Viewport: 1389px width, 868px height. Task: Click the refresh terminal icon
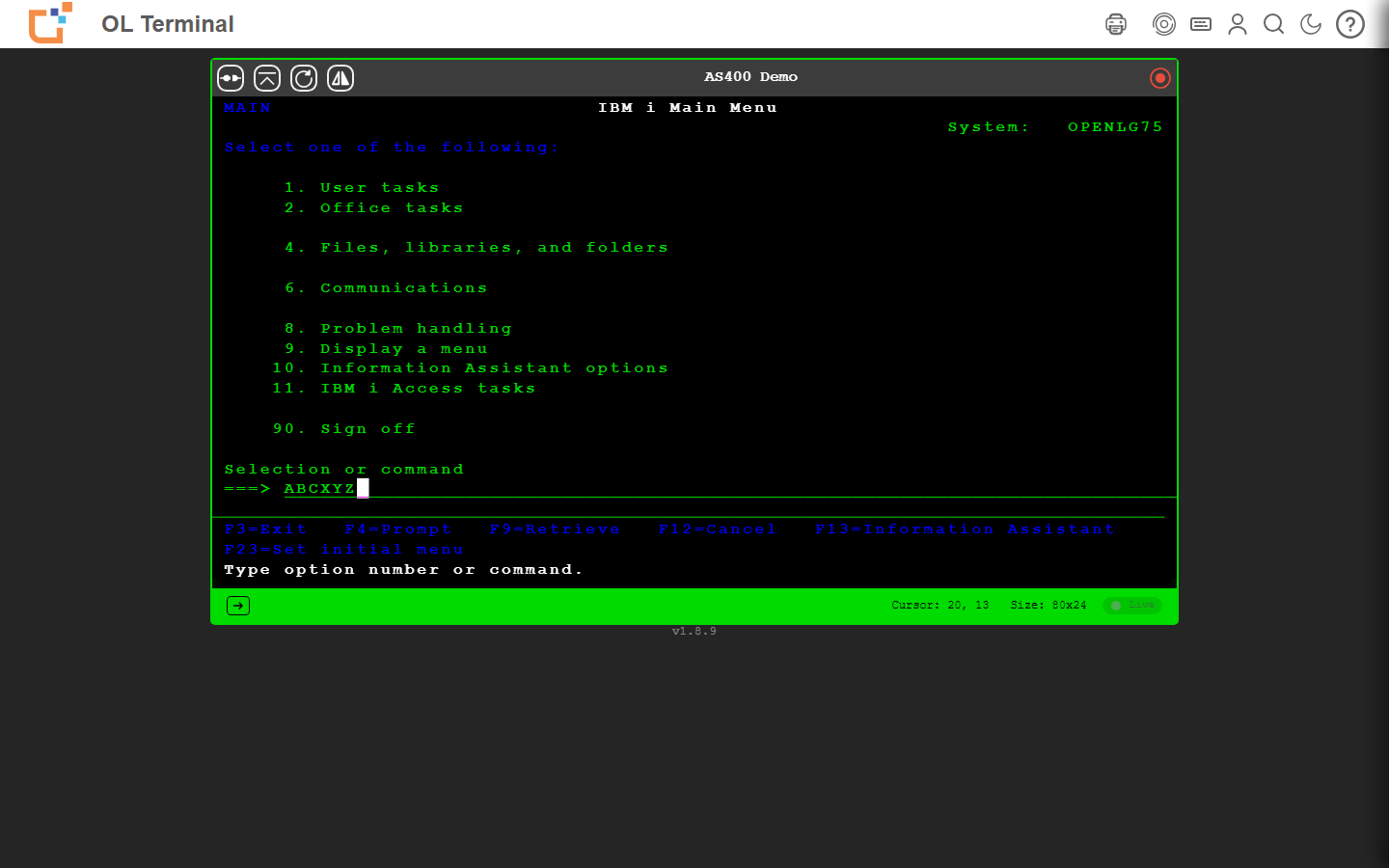304,78
